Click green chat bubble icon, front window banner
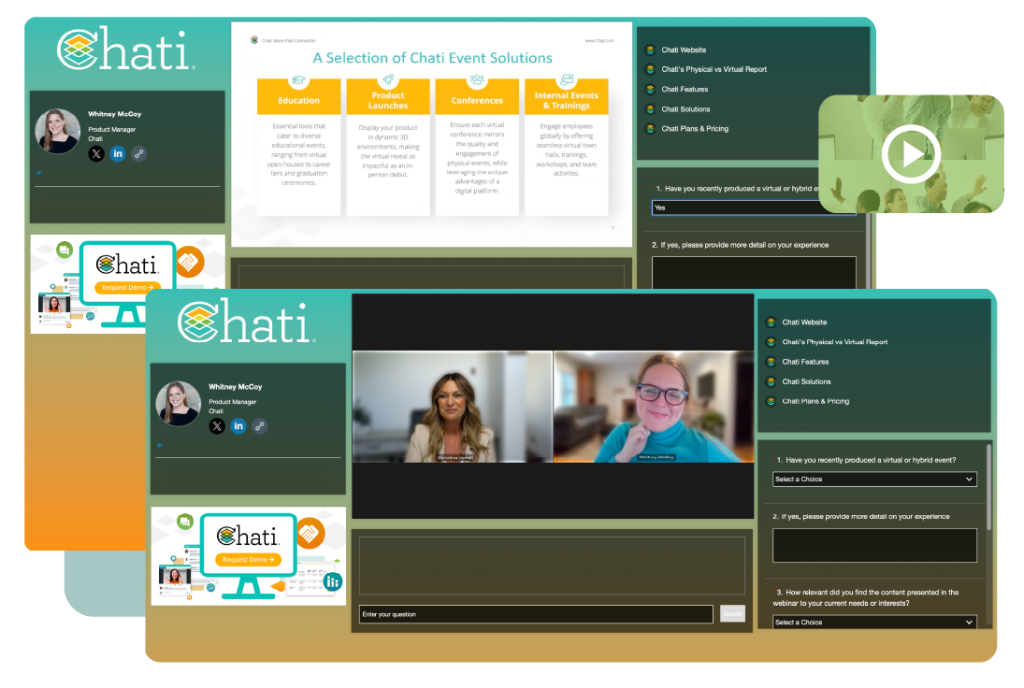This screenshot has height=688, width=1024. [185, 521]
